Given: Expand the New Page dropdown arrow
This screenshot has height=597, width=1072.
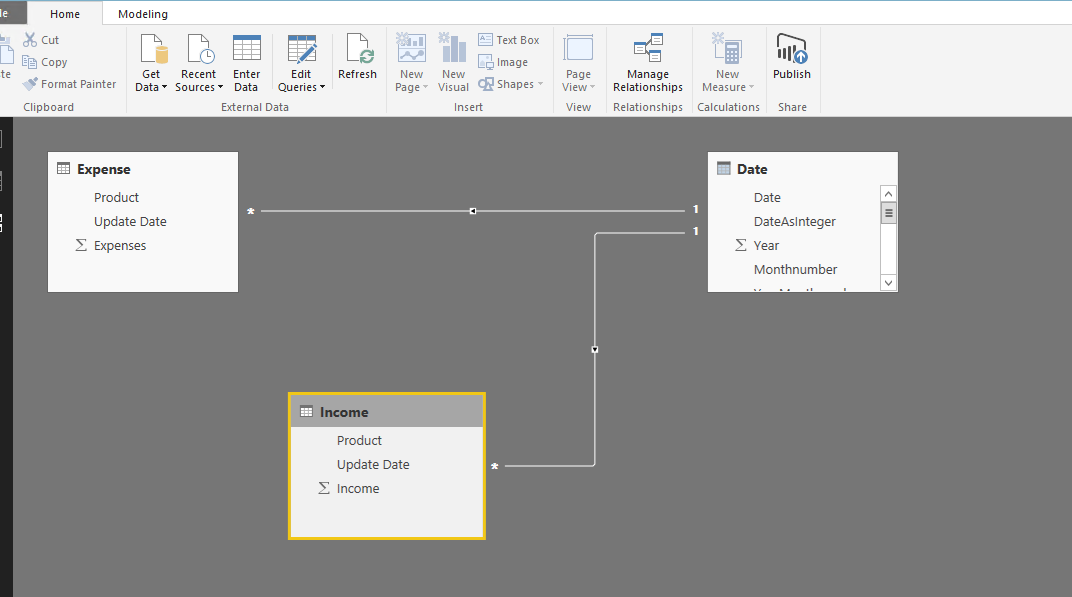Looking at the screenshot, I should click(425, 88).
